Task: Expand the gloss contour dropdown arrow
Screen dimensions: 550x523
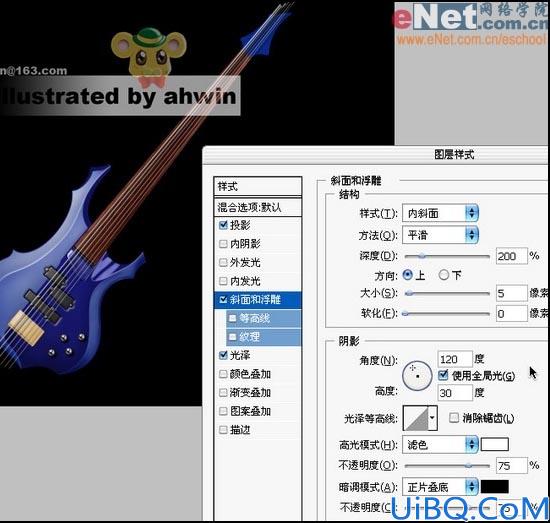Action: [433, 418]
